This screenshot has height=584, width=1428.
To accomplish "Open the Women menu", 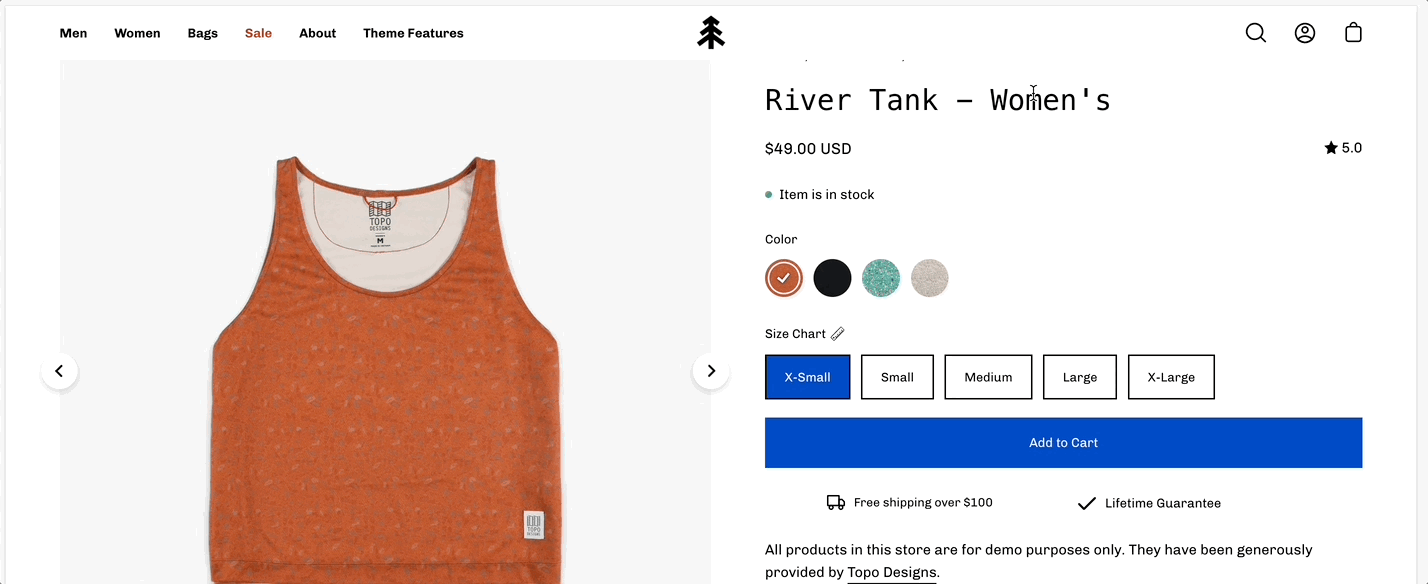I will pos(137,33).
